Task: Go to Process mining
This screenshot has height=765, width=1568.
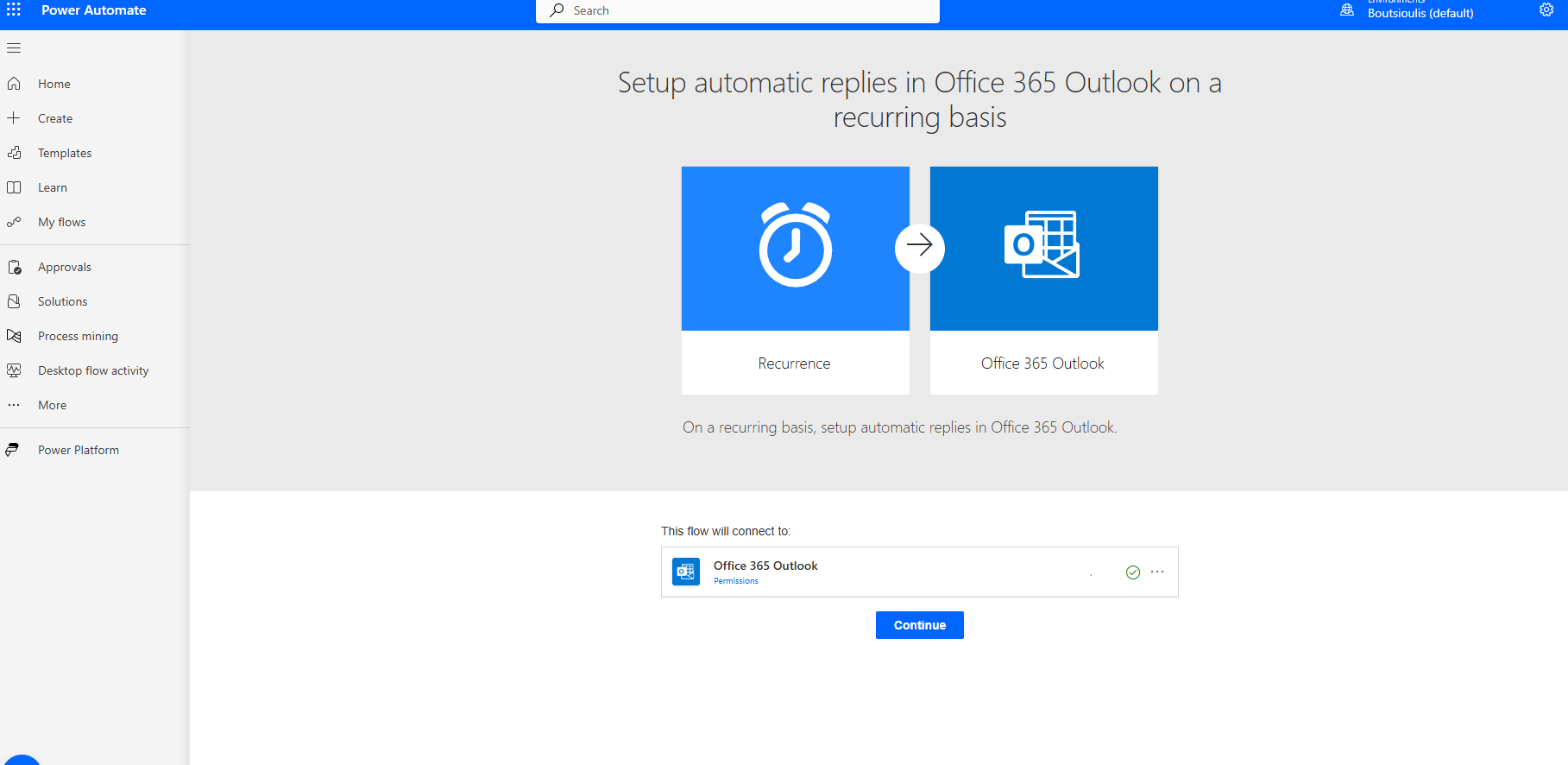Action: click(x=95, y=336)
